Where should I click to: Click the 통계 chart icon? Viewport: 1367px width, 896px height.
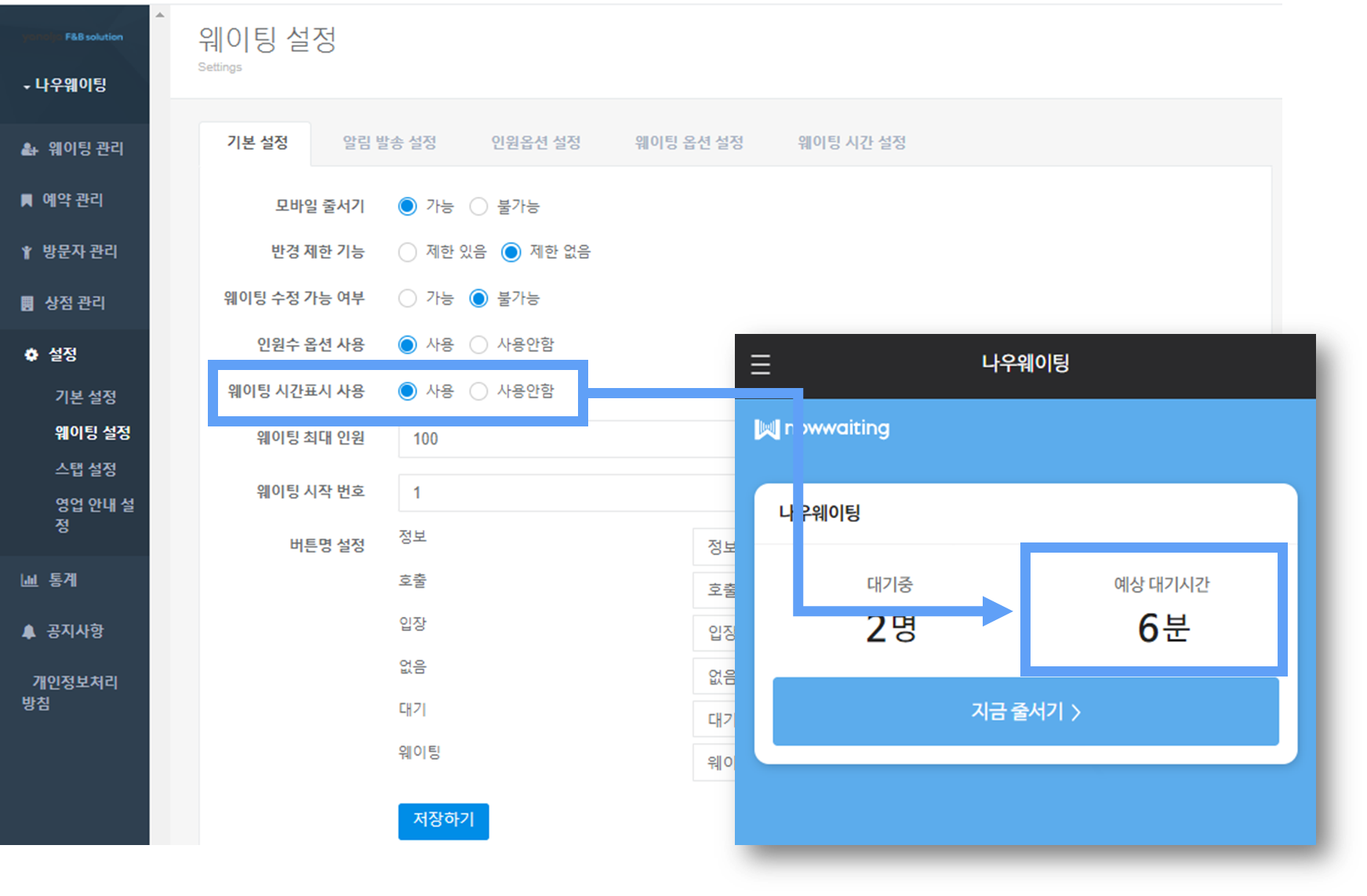click(29, 580)
